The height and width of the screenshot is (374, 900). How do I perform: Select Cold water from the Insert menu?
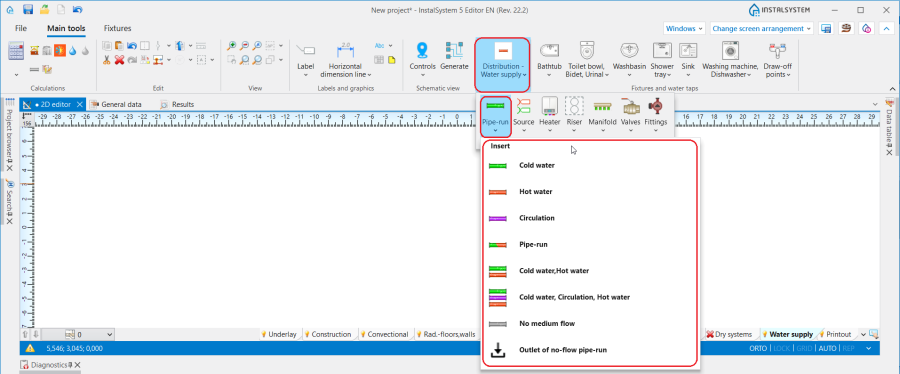pos(590,165)
